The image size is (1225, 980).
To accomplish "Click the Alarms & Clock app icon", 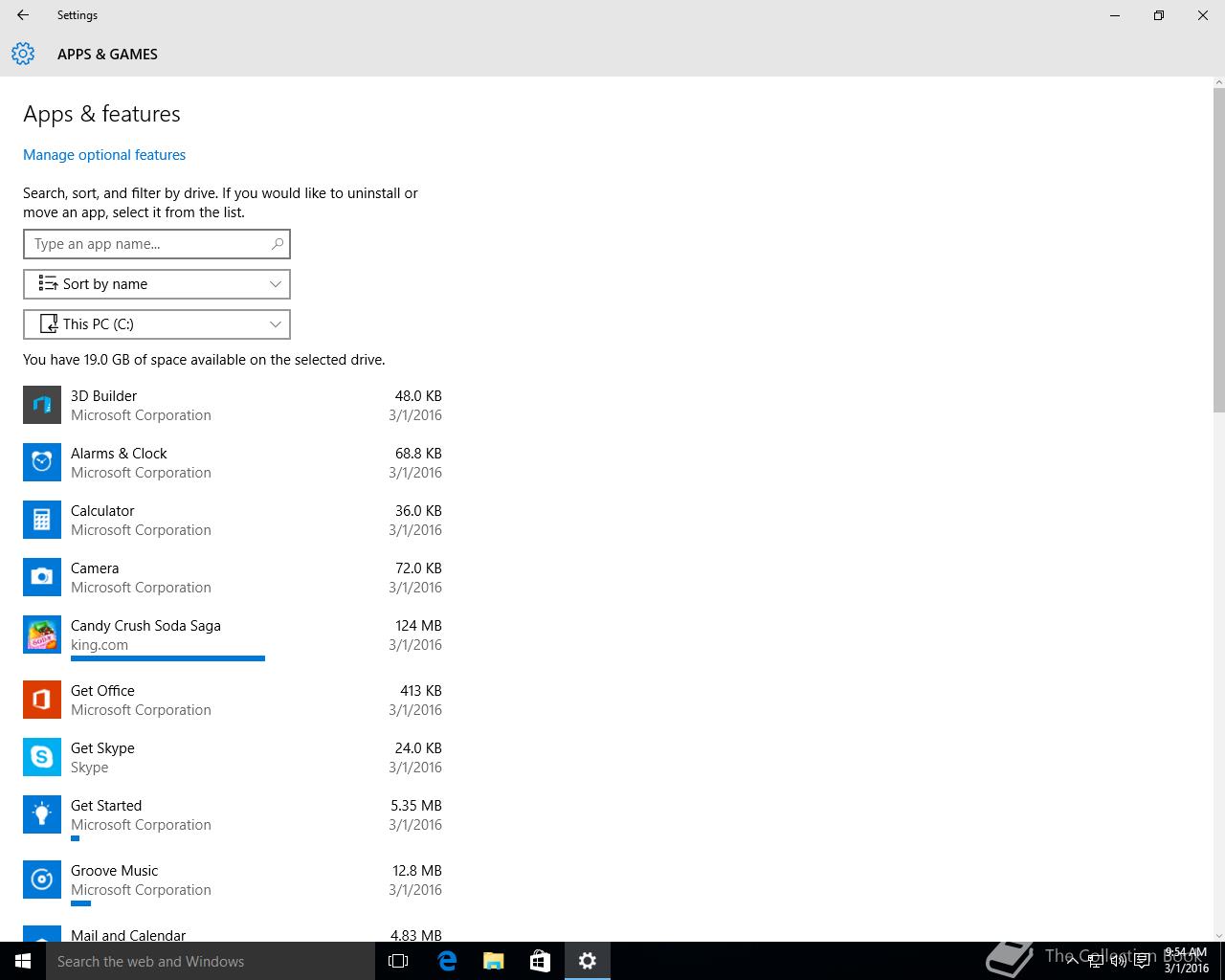I will coord(42,462).
